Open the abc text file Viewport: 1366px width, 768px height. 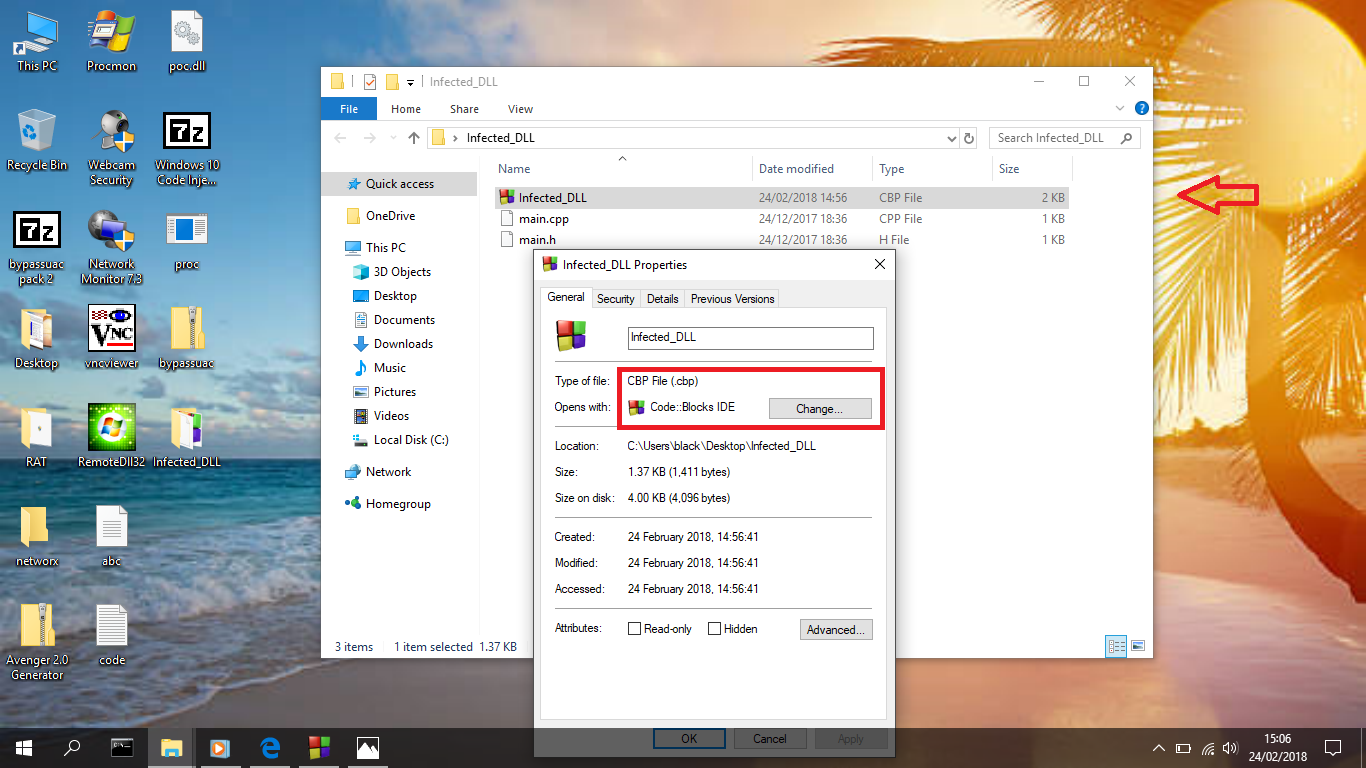point(111,536)
